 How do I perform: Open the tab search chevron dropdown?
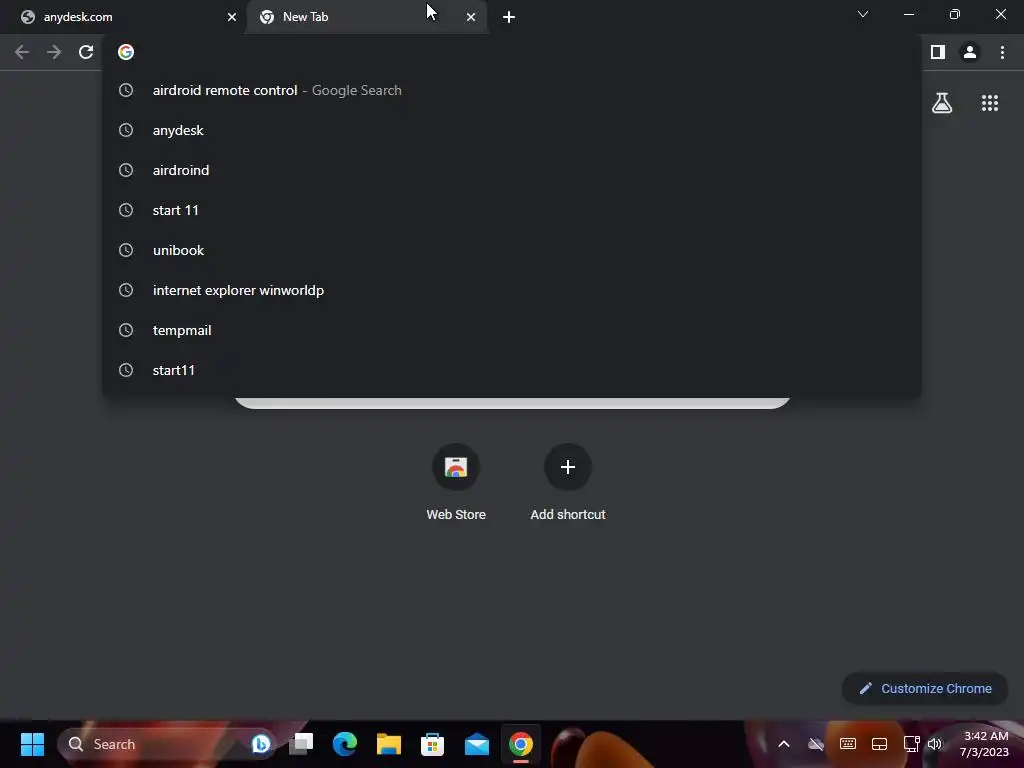pyautogui.click(x=863, y=14)
